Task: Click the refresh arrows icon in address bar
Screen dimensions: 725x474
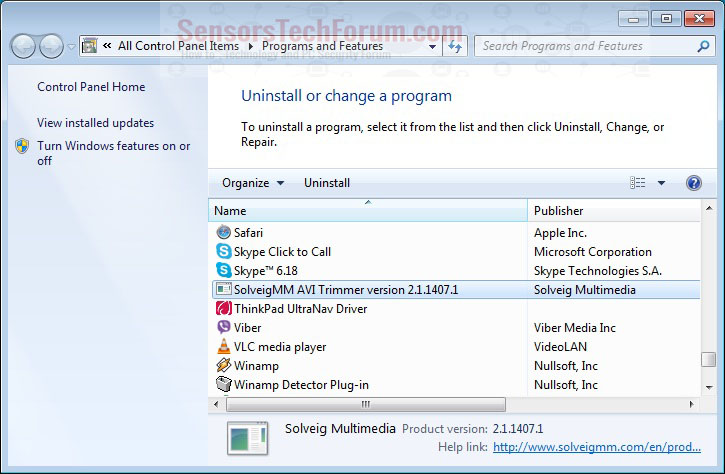Action: [455, 46]
